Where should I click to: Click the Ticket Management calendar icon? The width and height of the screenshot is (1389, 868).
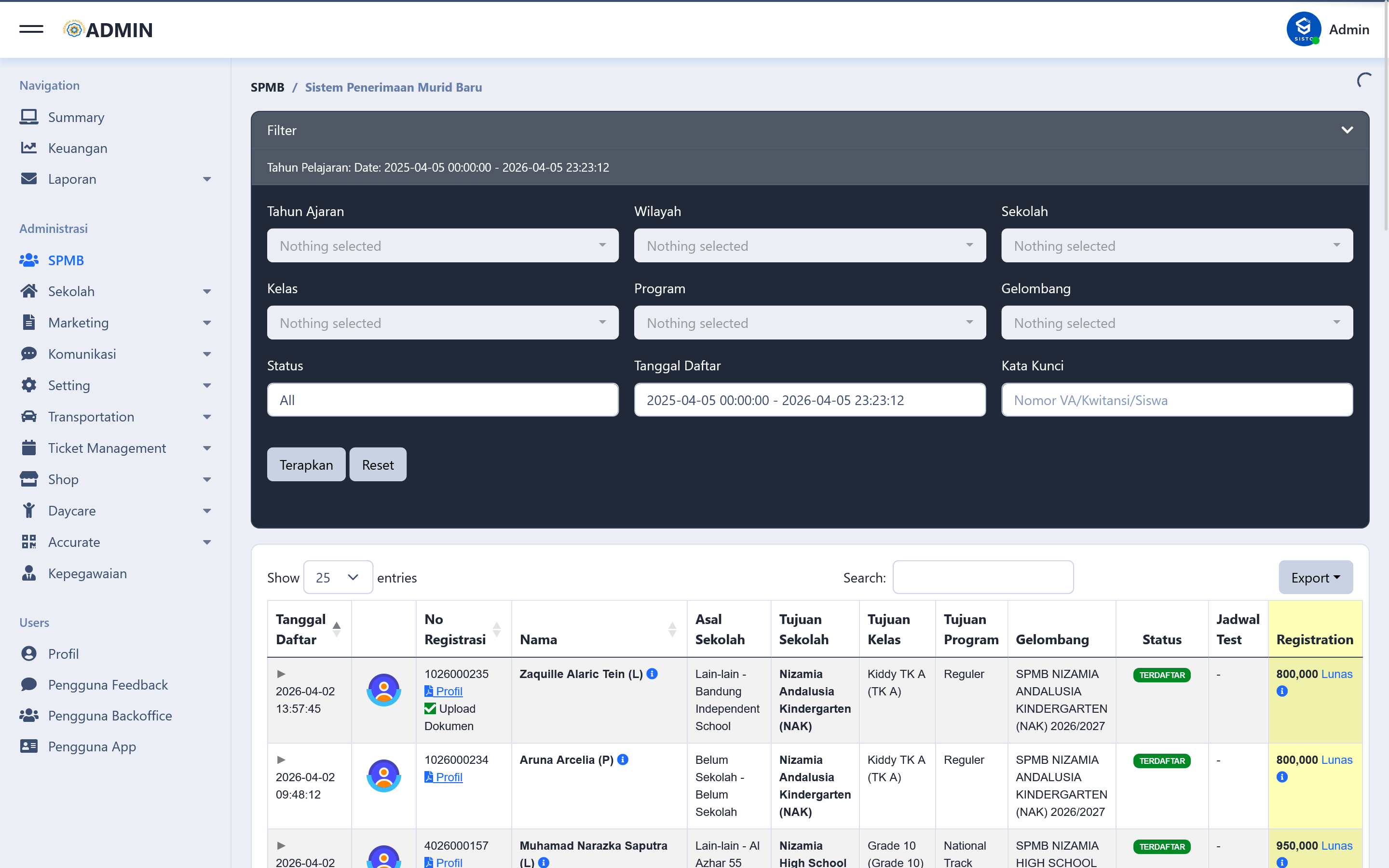(x=29, y=448)
